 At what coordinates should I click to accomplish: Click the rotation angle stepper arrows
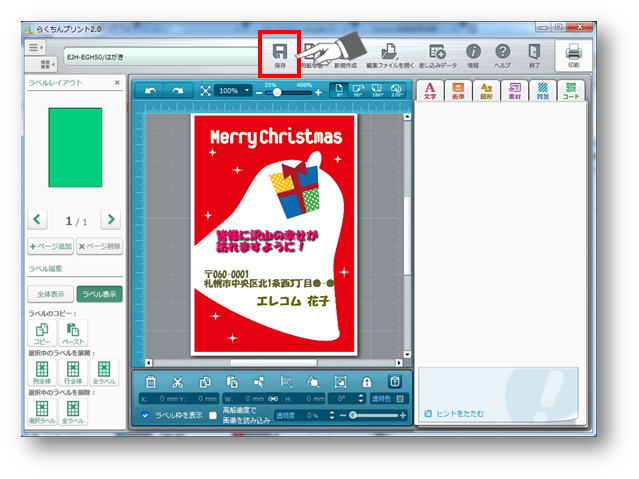(x=360, y=398)
